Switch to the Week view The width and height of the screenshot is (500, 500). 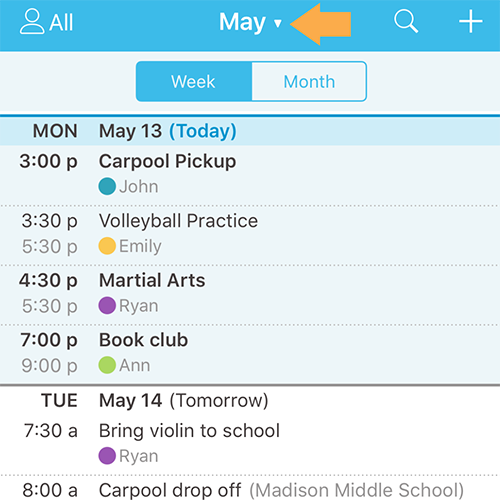pos(194,81)
